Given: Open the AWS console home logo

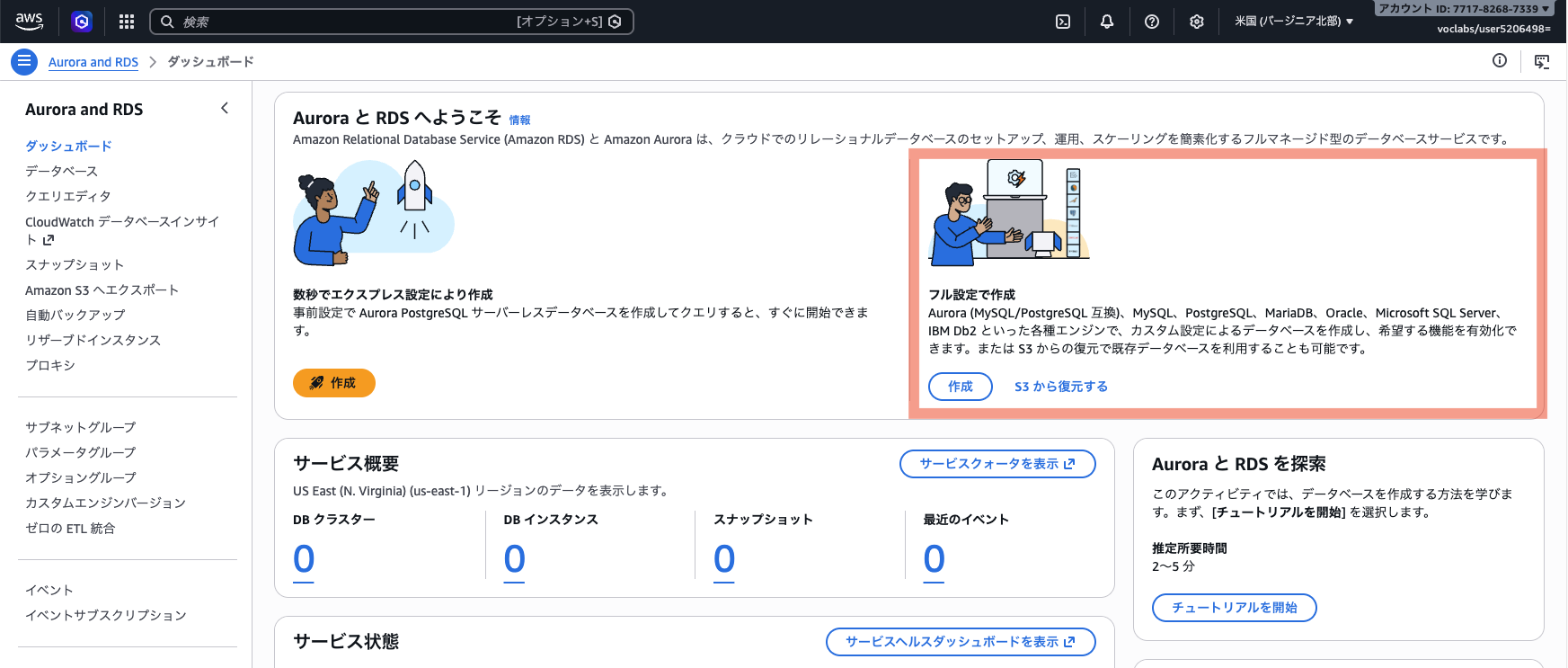Looking at the screenshot, I should point(29,22).
